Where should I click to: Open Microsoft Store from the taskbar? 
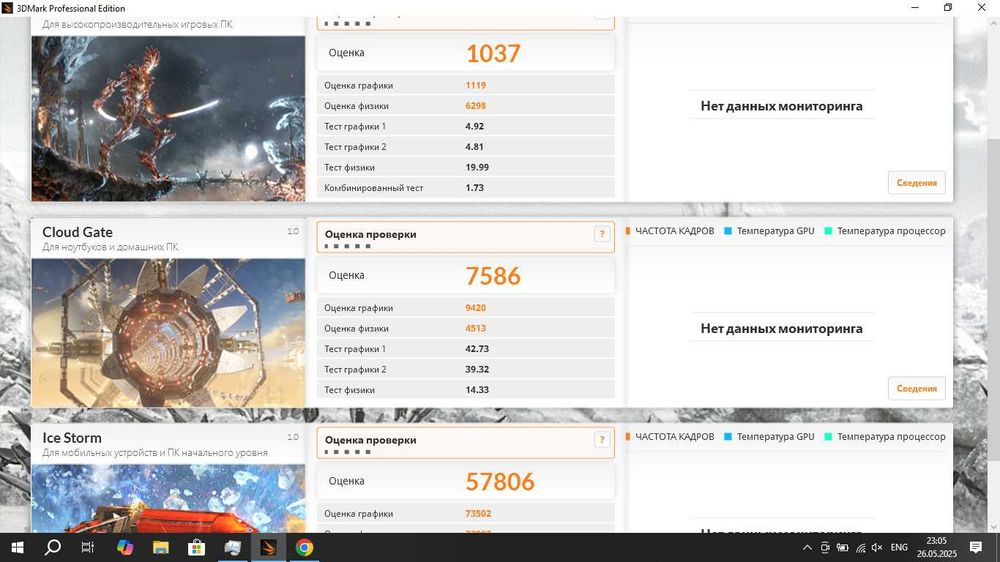point(196,547)
